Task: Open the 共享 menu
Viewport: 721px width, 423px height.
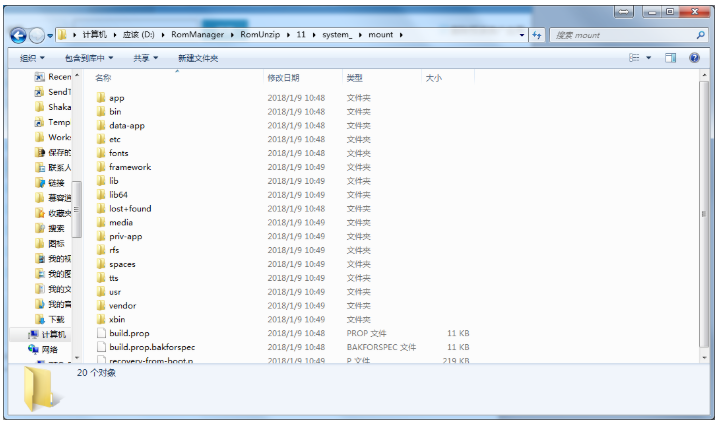Action: [x=145, y=58]
